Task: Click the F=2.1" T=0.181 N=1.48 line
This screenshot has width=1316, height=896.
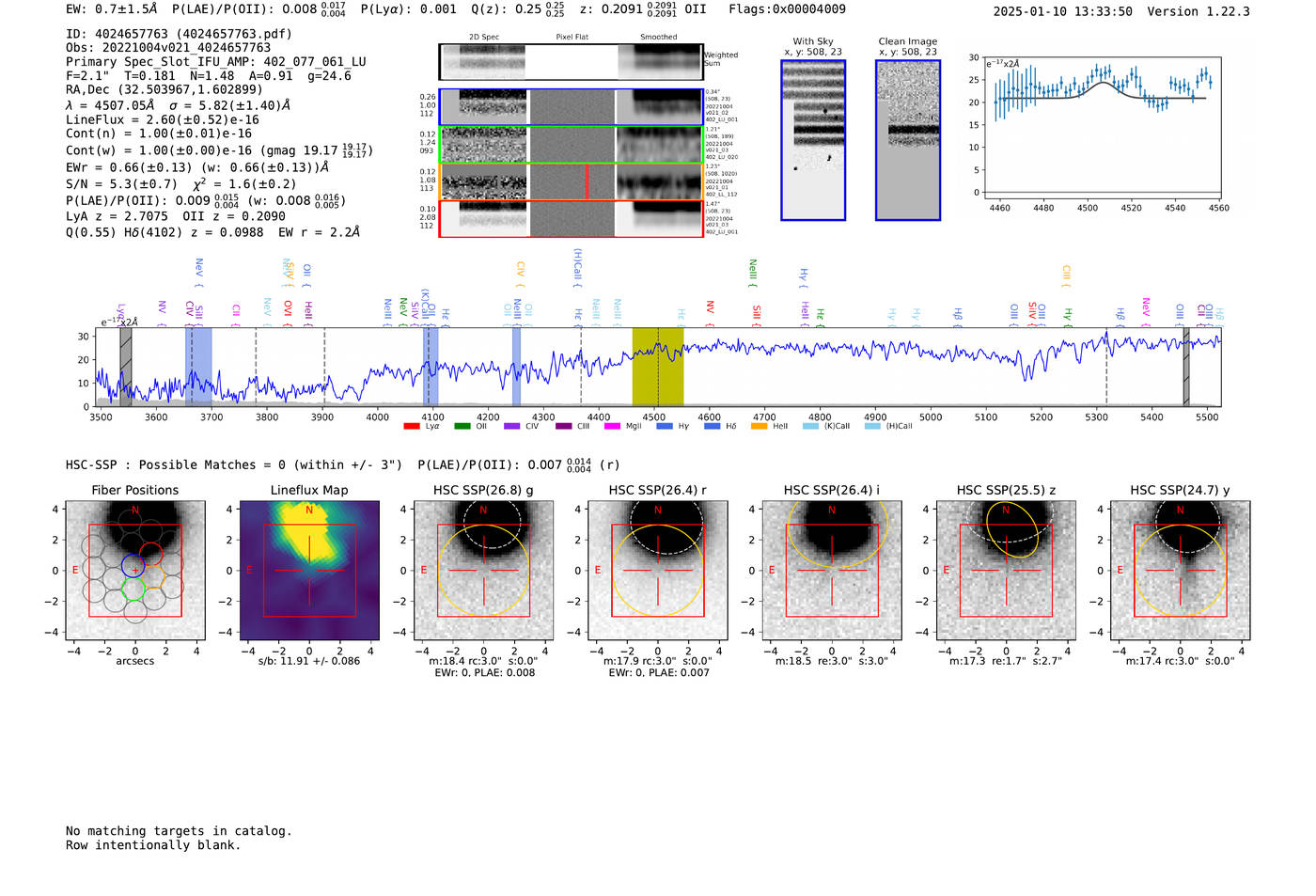Action: 209,76
